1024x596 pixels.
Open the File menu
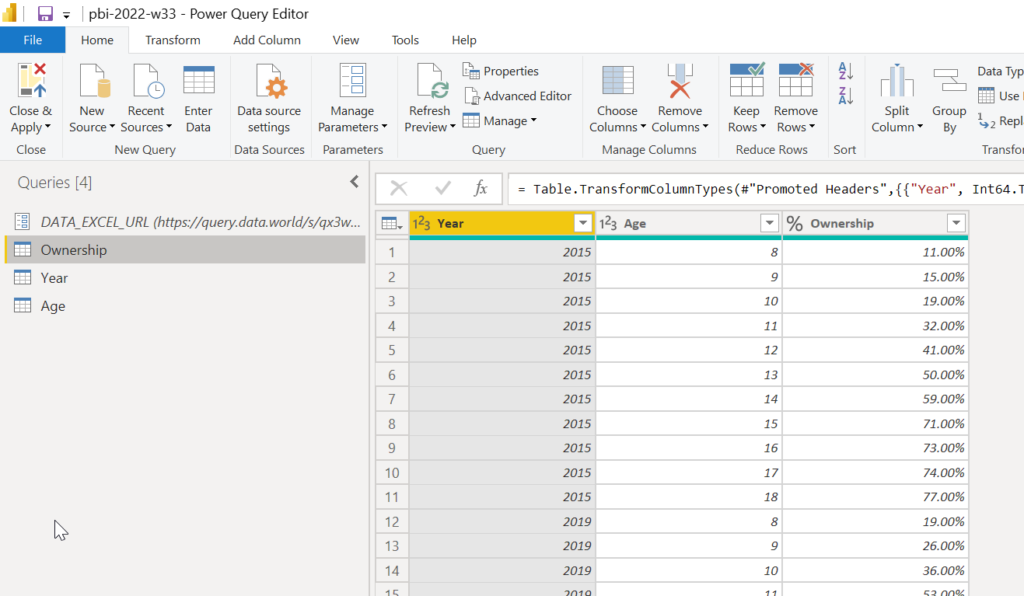pyautogui.click(x=32, y=40)
